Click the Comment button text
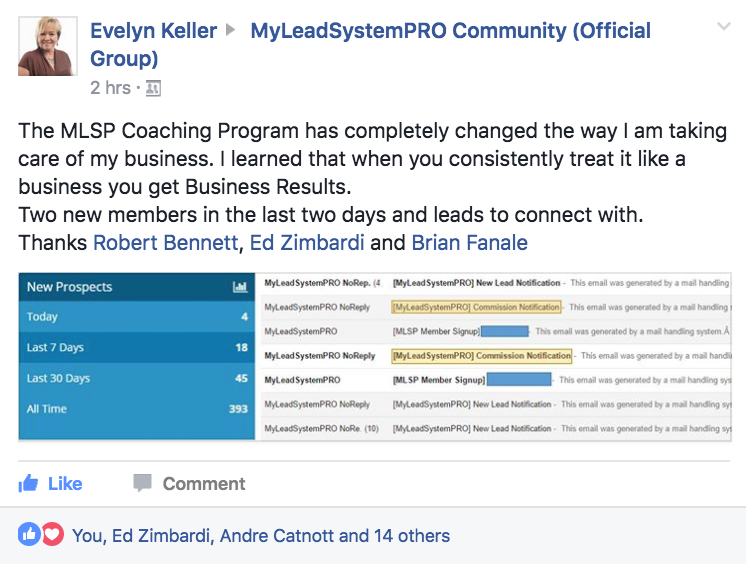This screenshot has height=564, width=746. tap(204, 484)
